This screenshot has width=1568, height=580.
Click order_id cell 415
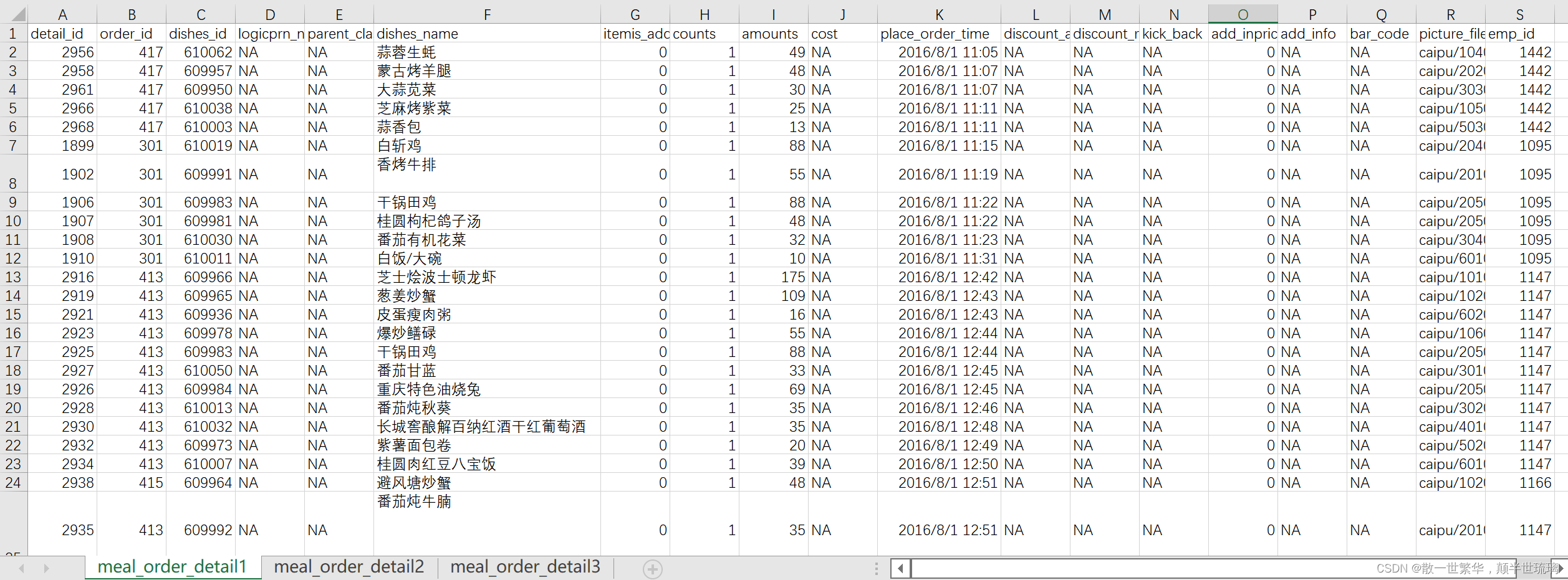(132, 483)
